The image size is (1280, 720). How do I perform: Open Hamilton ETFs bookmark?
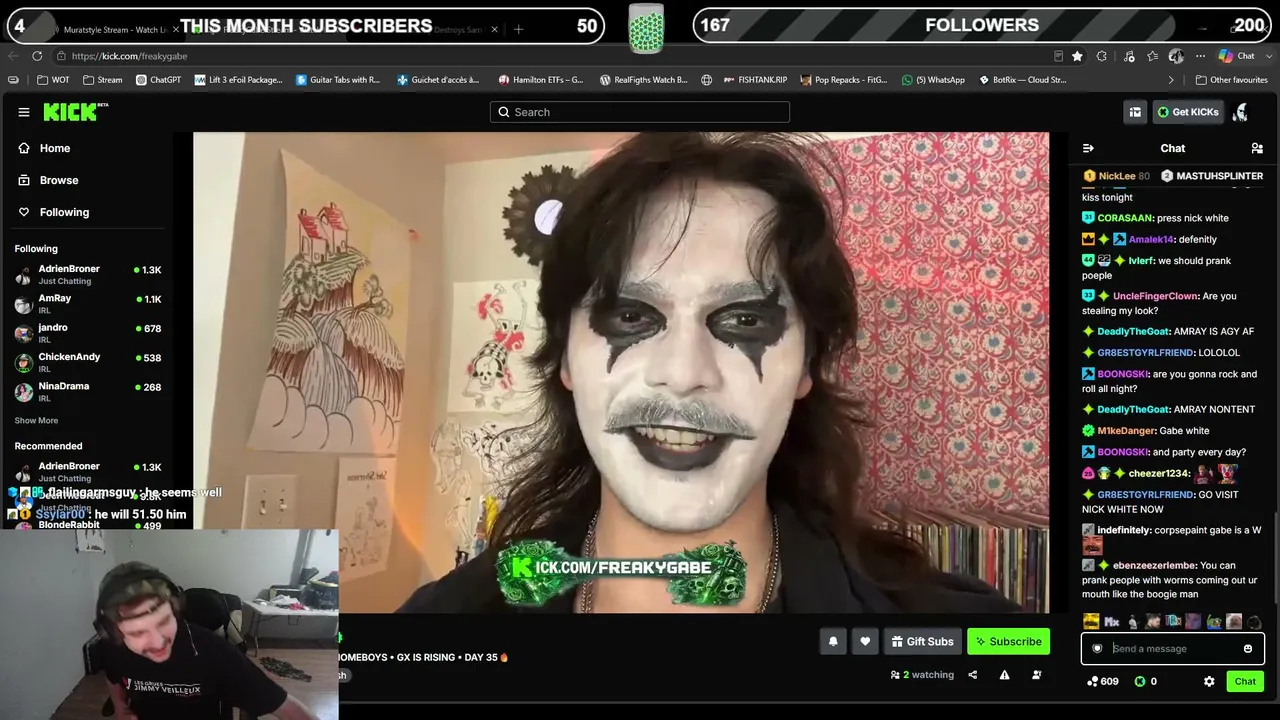click(540, 80)
